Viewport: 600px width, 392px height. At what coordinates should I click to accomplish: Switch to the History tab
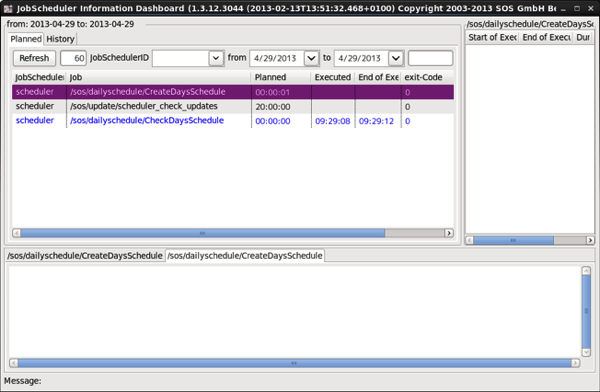pyautogui.click(x=60, y=39)
